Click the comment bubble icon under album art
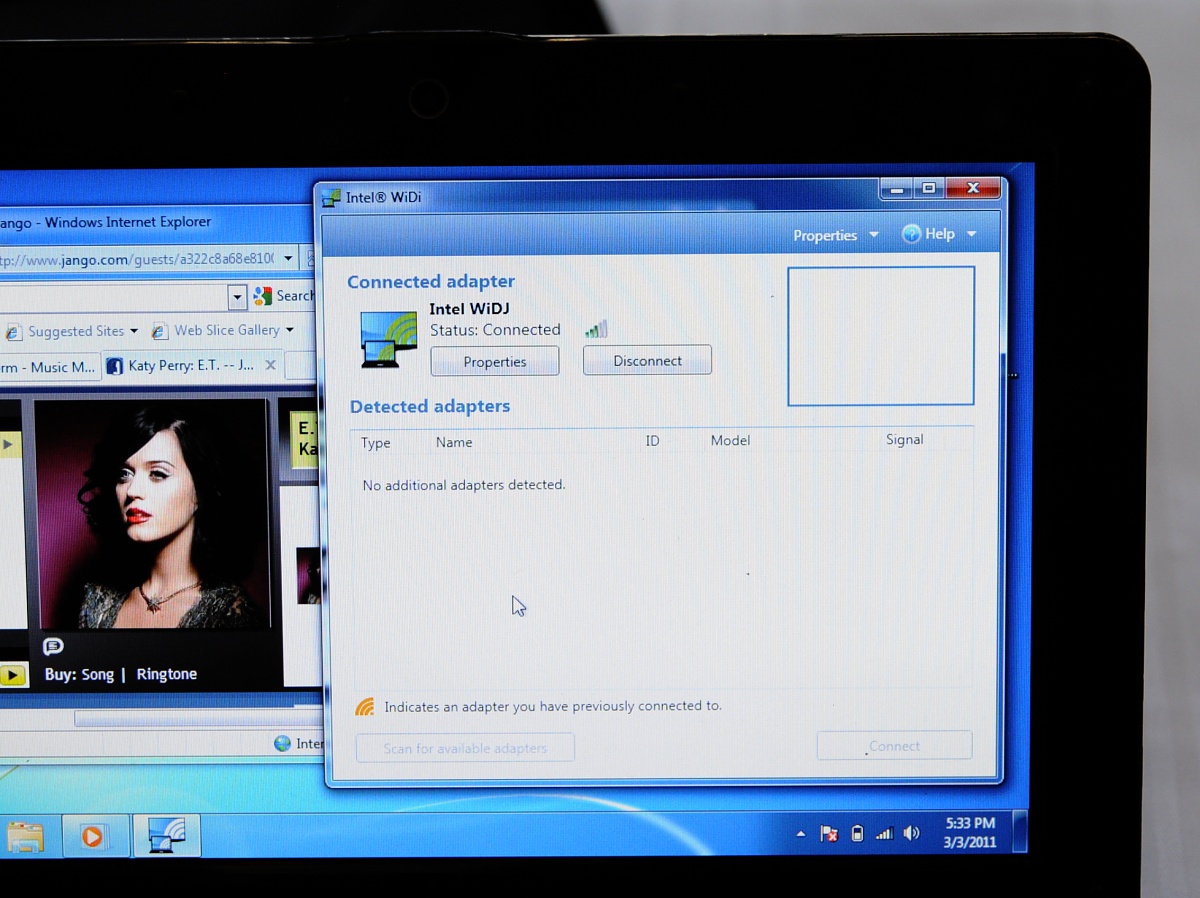1200x898 pixels. (x=53, y=647)
